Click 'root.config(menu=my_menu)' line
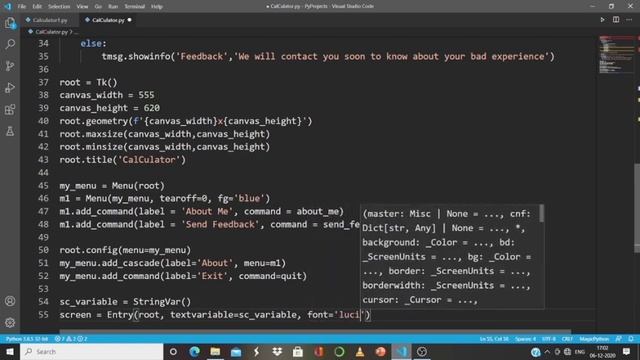The width and height of the screenshot is (640, 360). (125, 250)
